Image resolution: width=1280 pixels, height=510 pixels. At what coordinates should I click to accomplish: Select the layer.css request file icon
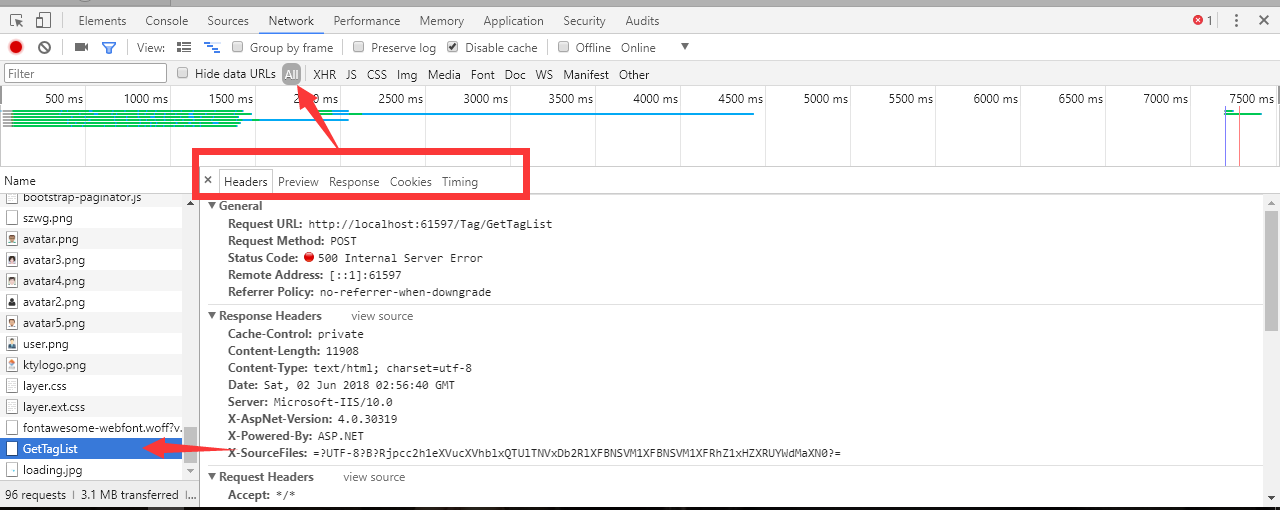(12, 386)
